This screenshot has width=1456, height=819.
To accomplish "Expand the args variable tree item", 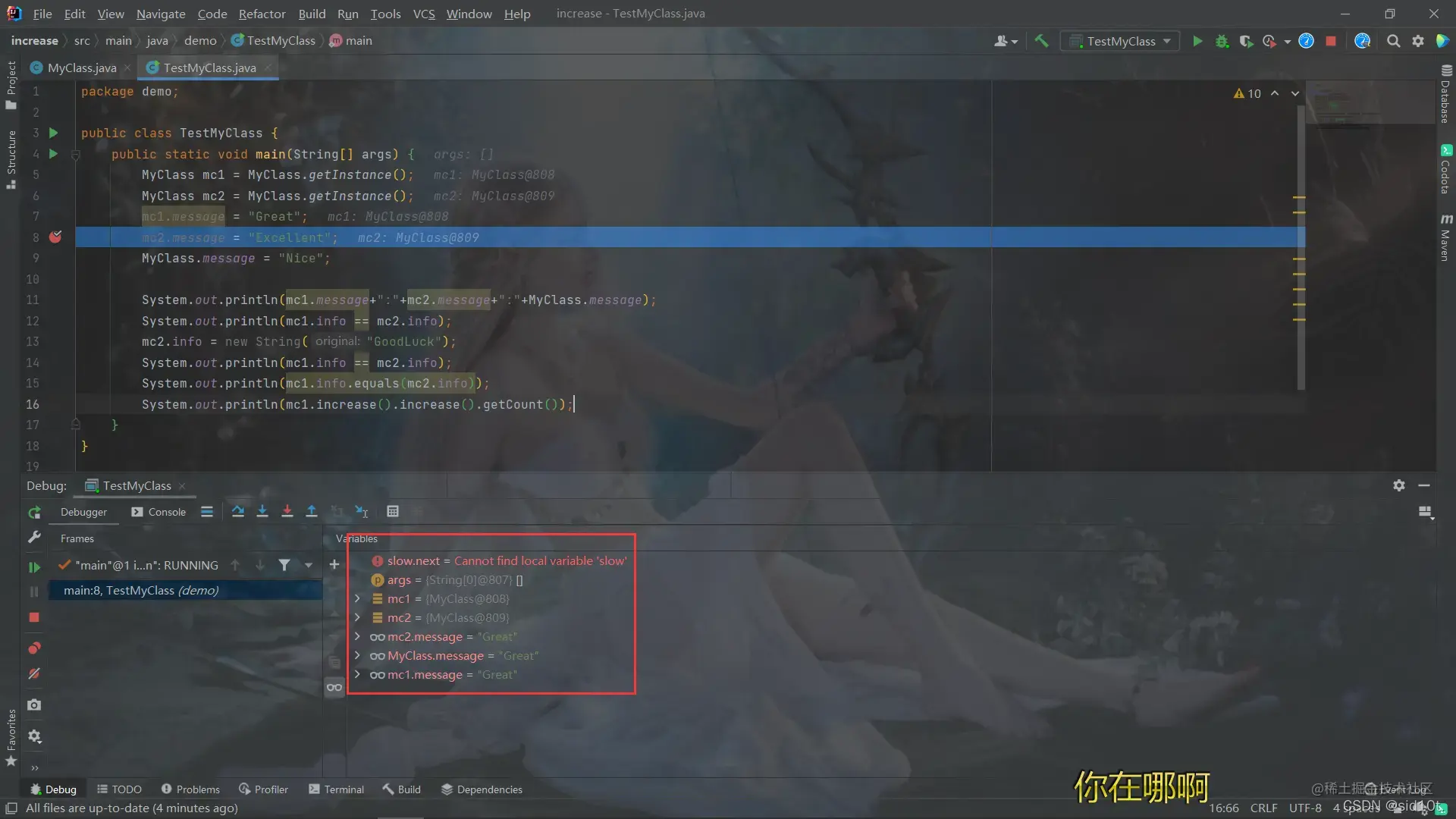I will pyautogui.click(x=357, y=579).
